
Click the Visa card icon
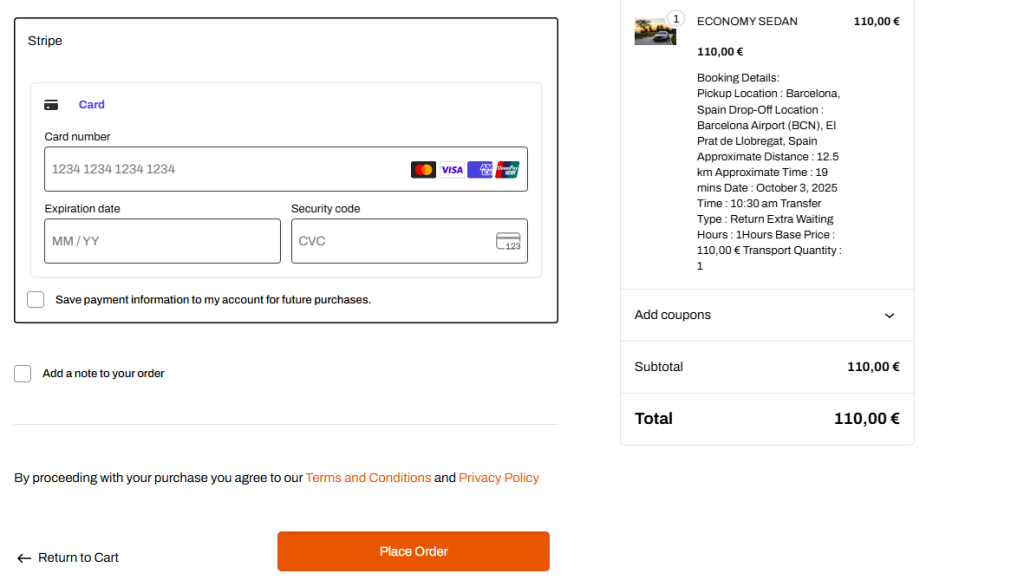(452, 170)
